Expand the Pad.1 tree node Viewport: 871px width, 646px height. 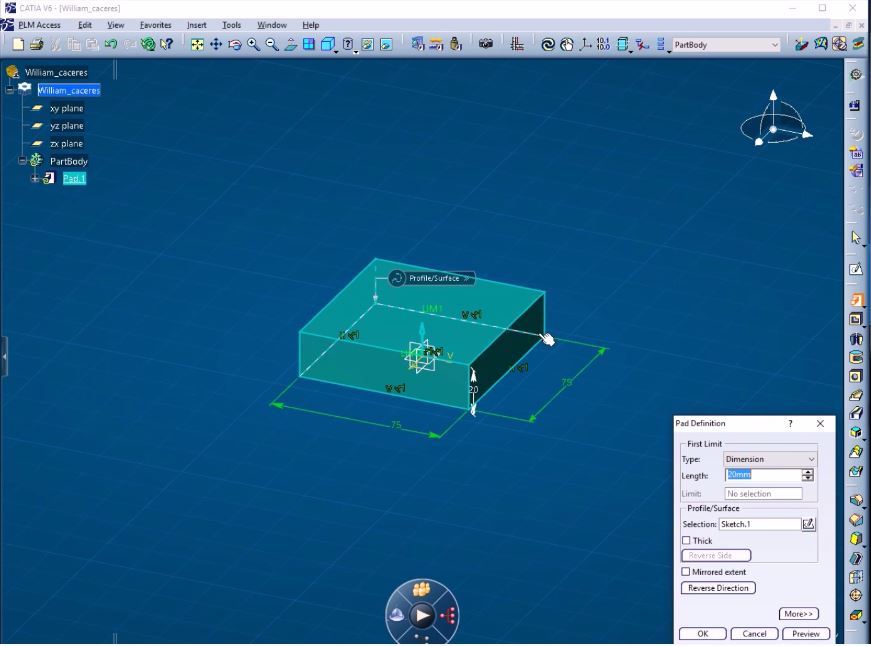35,179
